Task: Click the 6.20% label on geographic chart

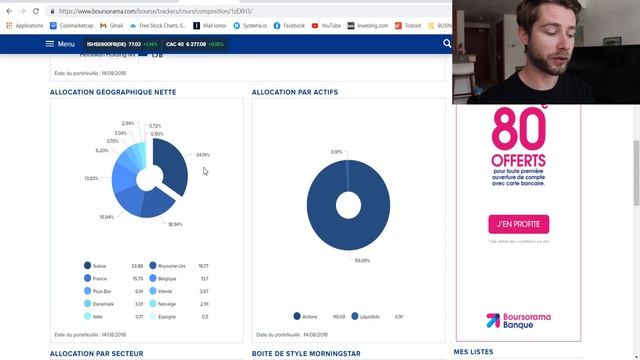Action: click(x=102, y=151)
